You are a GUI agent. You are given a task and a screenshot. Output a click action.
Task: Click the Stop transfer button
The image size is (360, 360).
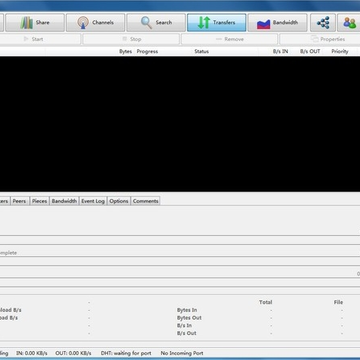131,39
